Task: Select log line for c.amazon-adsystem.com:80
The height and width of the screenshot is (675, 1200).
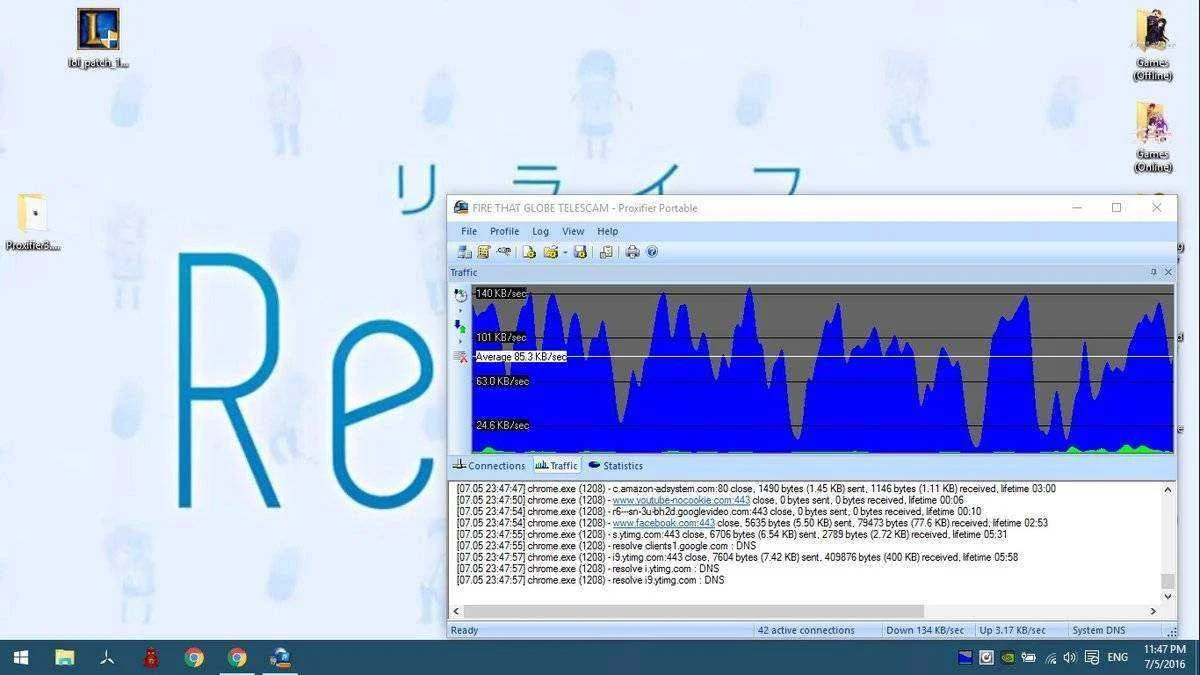Action: pos(756,489)
